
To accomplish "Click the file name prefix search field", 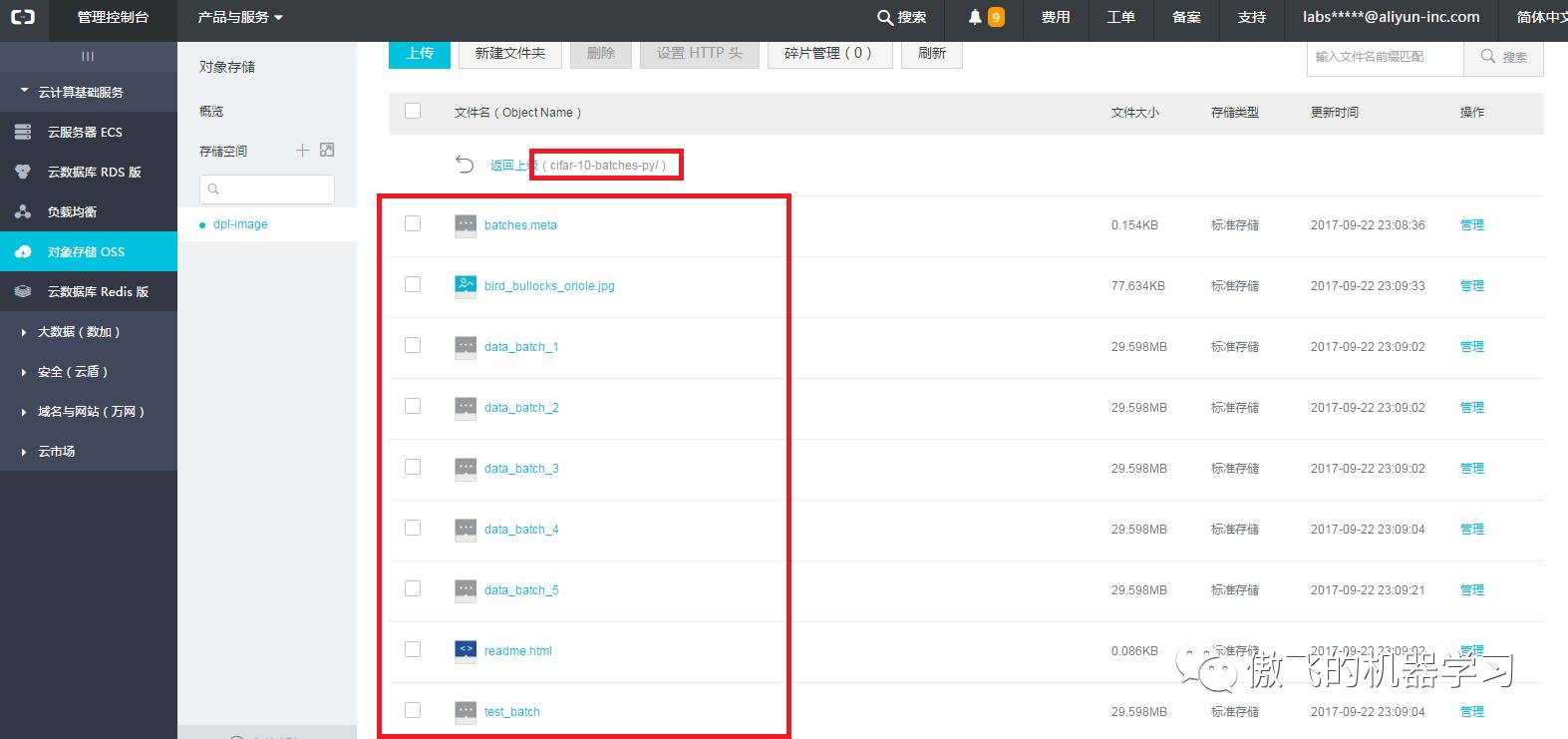I will tap(1385, 57).
